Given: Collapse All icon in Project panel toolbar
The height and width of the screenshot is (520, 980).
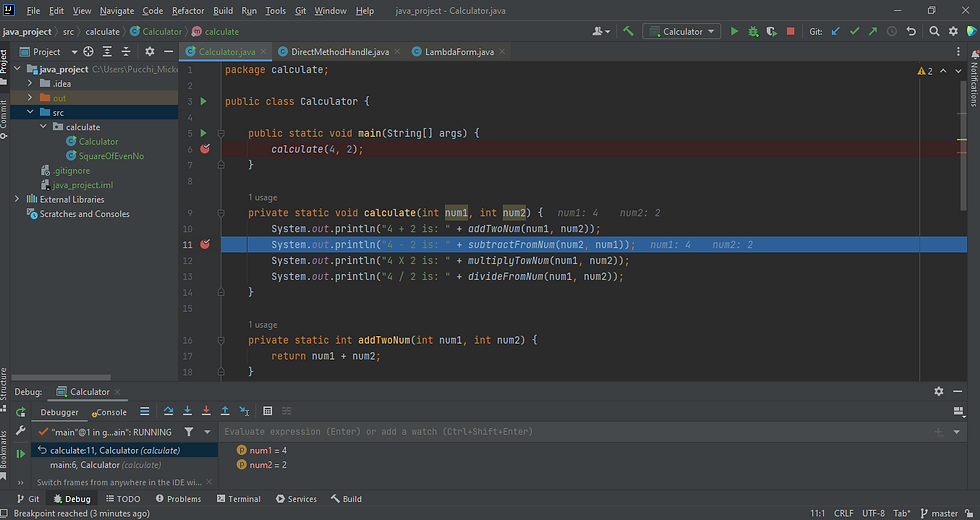Looking at the screenshot, I should tap(126, 51).
